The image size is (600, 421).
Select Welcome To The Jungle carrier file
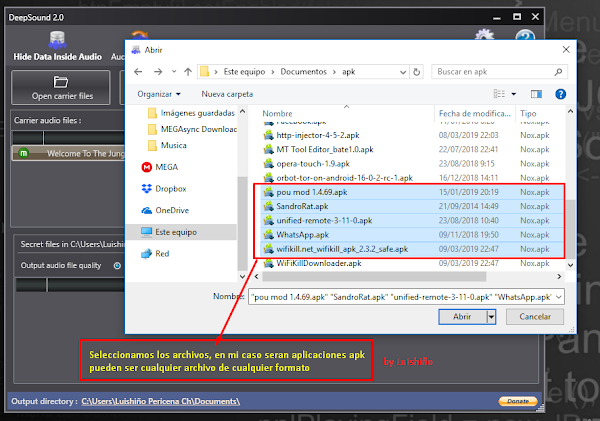69,153
